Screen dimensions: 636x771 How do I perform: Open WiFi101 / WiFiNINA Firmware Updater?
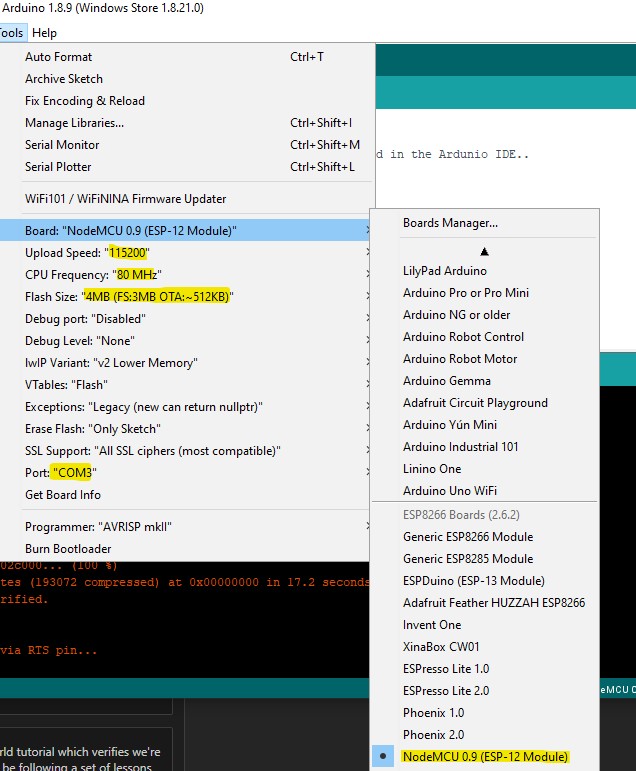click(186, 199)
